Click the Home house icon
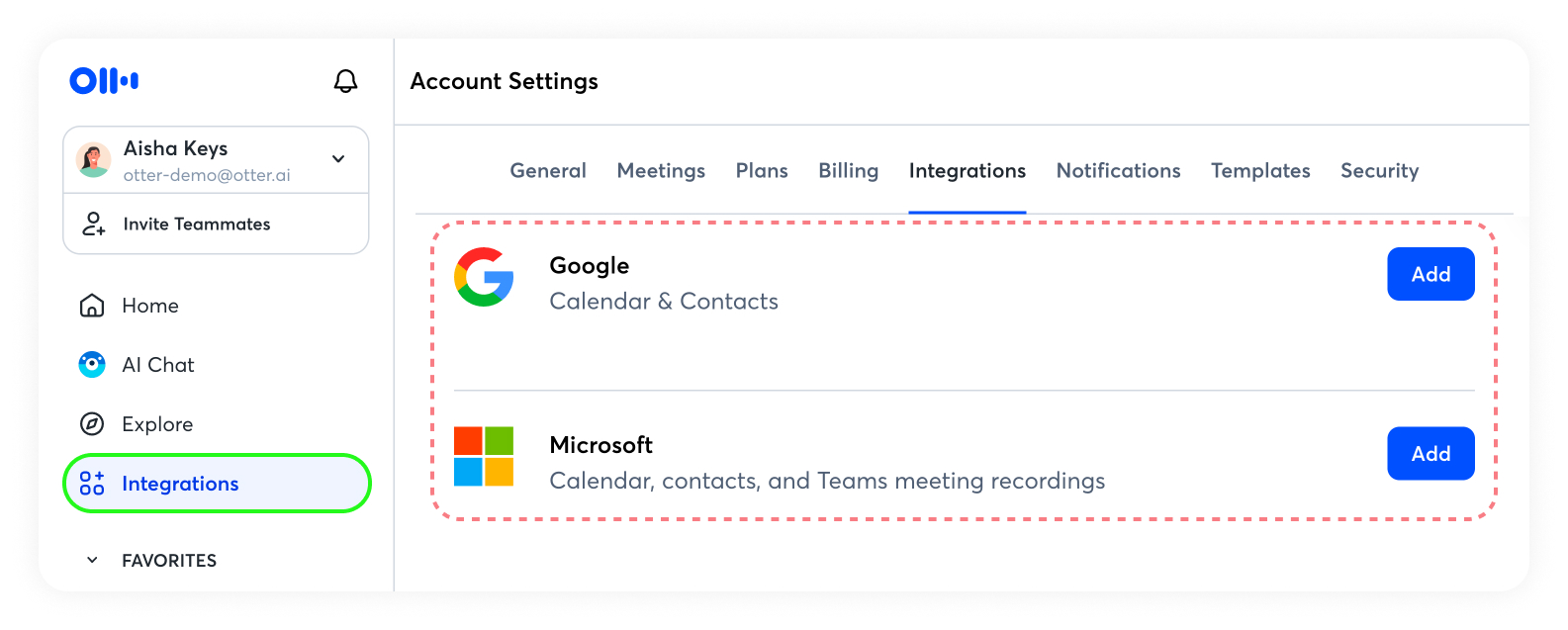The image size is (1568, 630). 92,306
